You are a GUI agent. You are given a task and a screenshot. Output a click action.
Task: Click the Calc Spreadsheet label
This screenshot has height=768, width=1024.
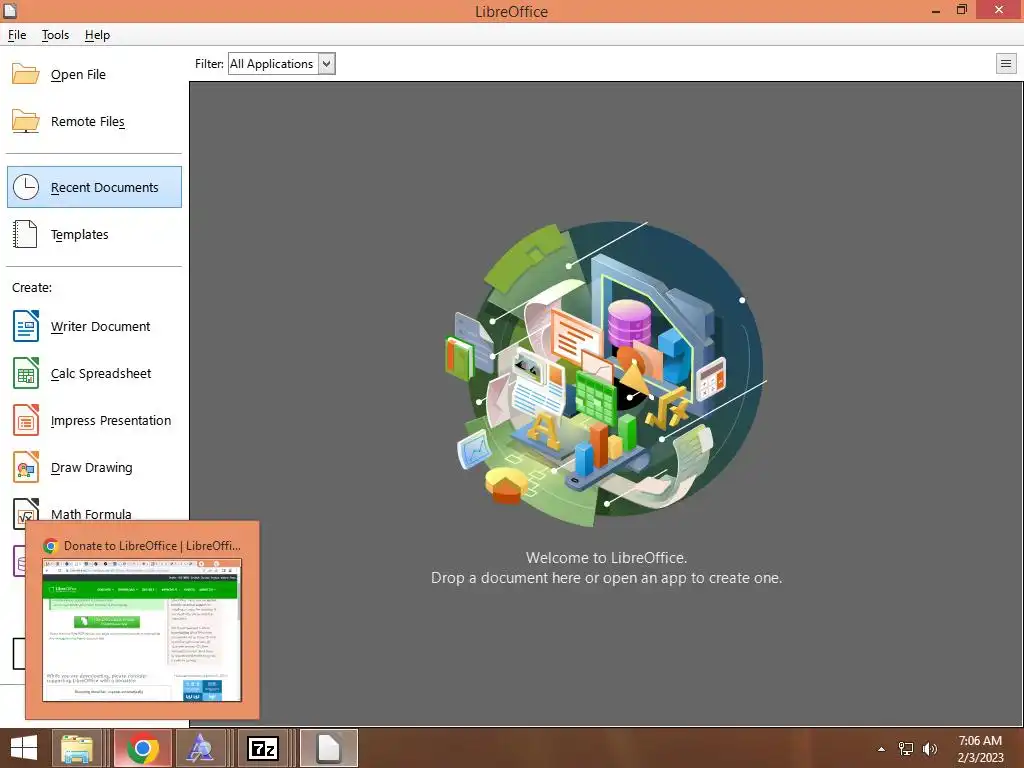point(101,374)
